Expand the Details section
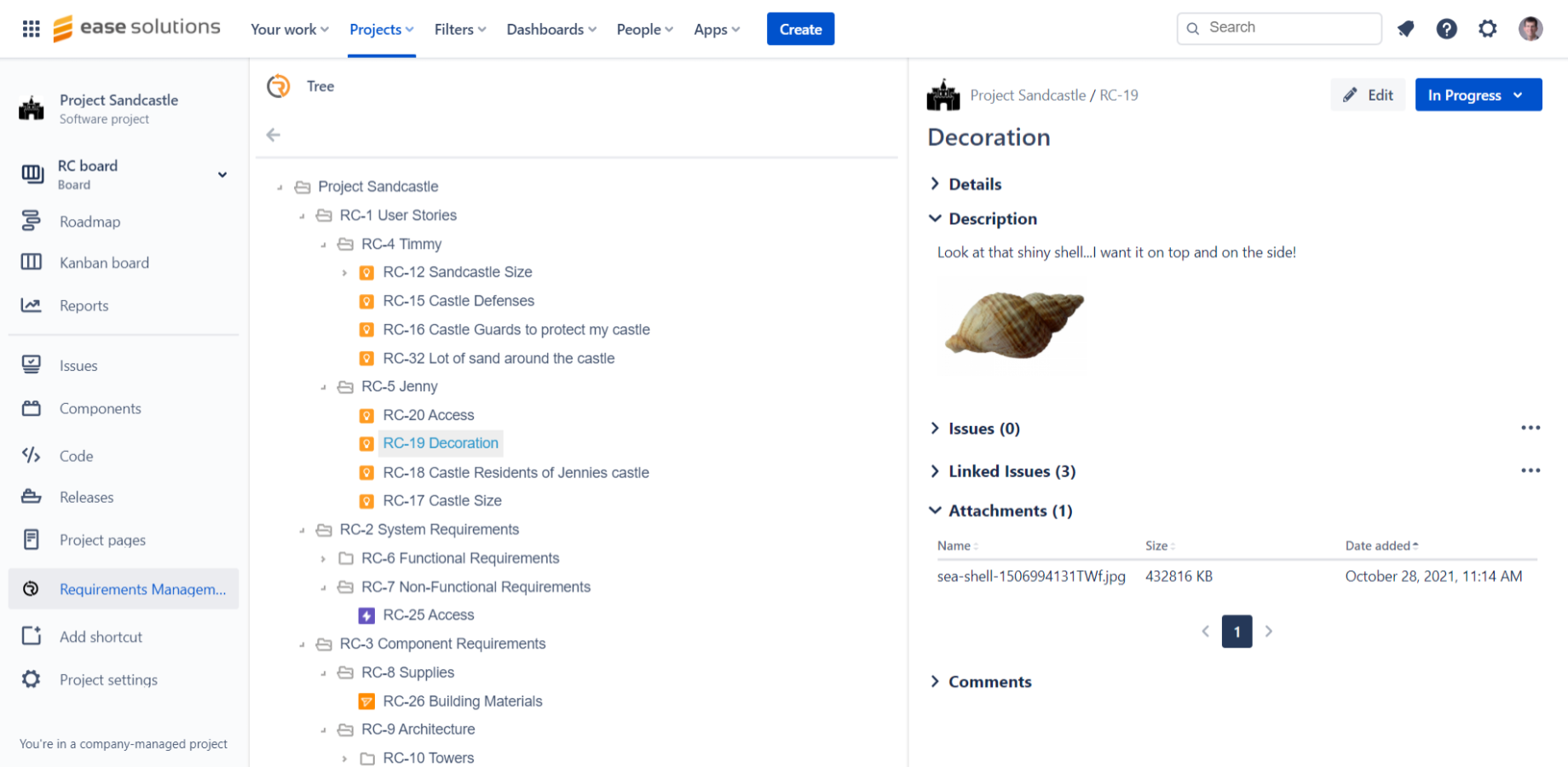Screen dimensions: 1568x767 click(x=935, y=183)
